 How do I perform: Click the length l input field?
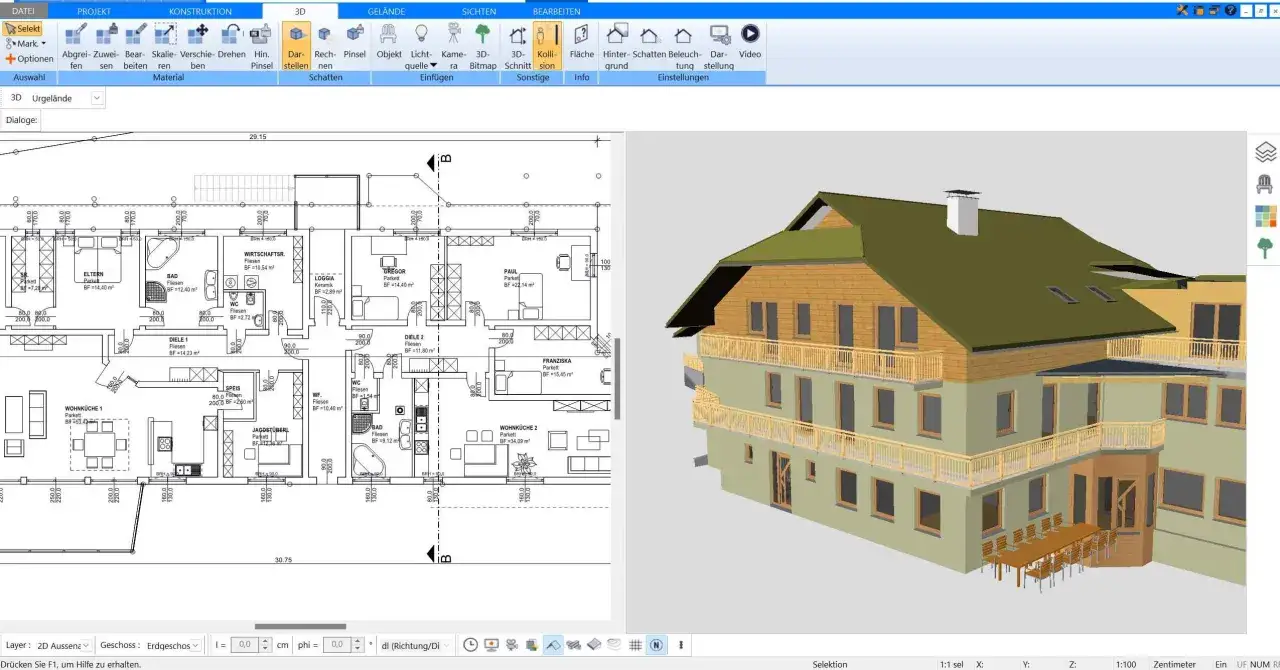point(244,645)
